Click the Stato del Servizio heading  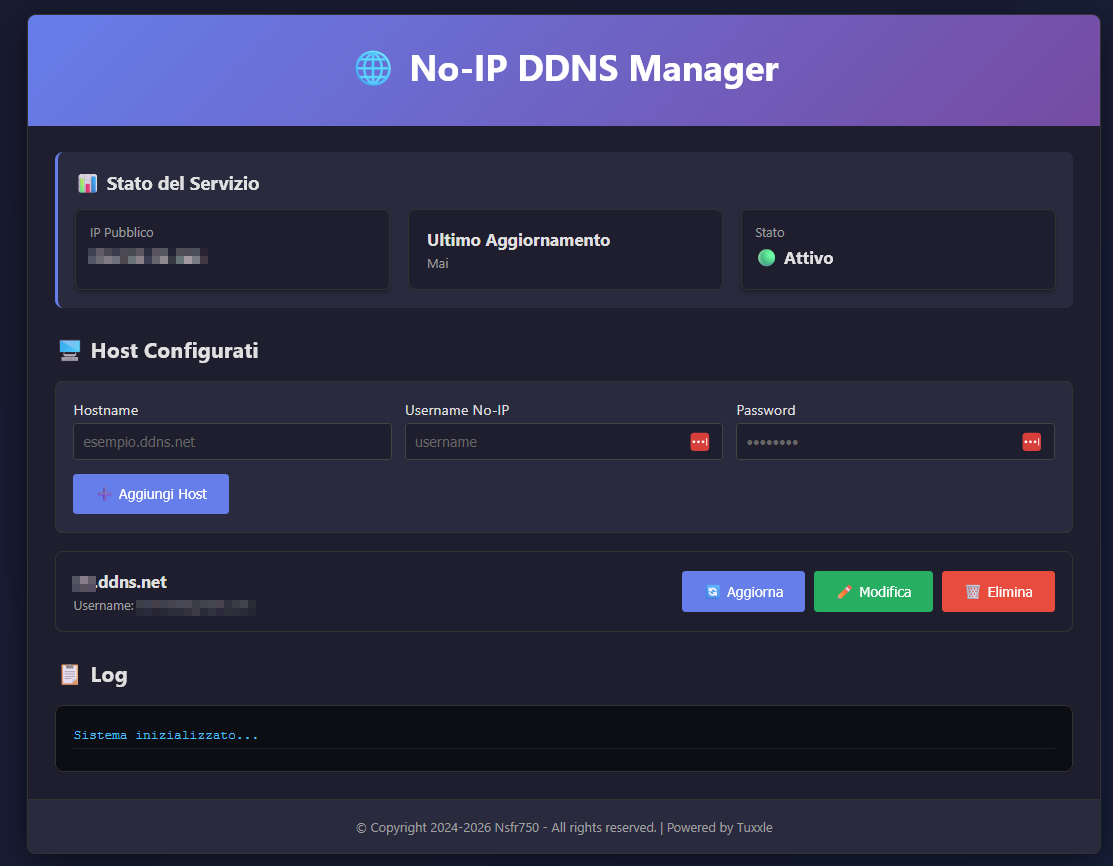pyautogui.click(x=182, y=183)
